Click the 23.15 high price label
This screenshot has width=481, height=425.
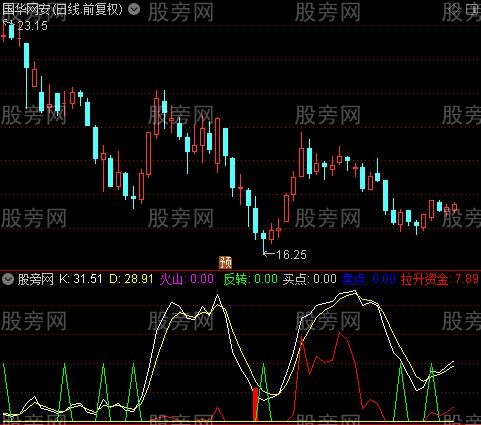(32, 26)
